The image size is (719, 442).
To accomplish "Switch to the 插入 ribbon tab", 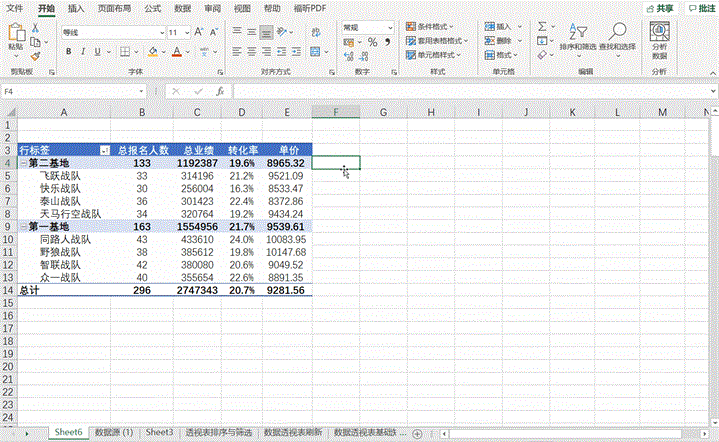I will [x=76, y=7].
